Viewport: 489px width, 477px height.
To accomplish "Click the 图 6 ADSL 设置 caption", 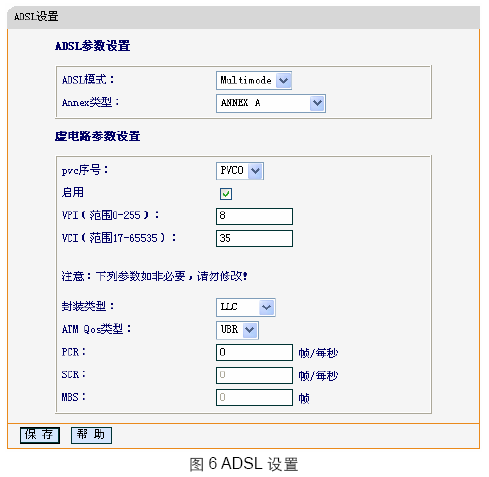I will pyautogui.click(x=244, y=464).
